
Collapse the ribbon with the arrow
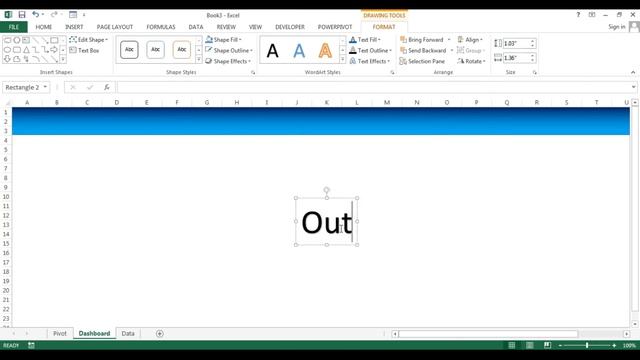point(633,72)
